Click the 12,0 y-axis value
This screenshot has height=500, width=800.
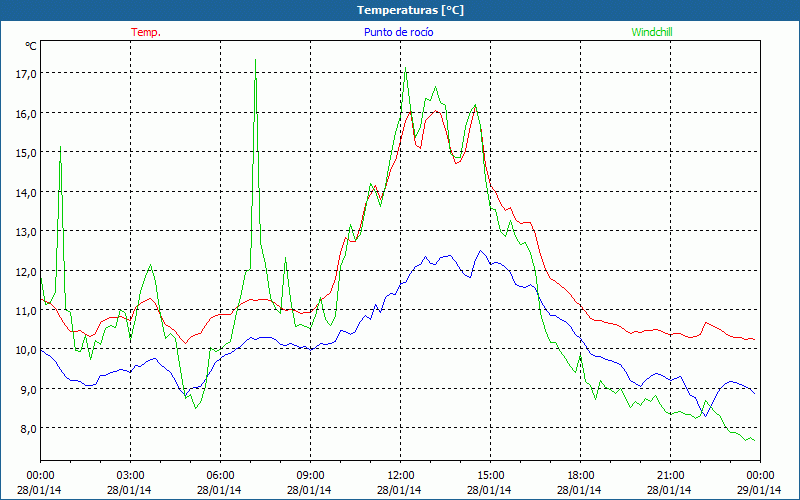(x=26, y=271)
